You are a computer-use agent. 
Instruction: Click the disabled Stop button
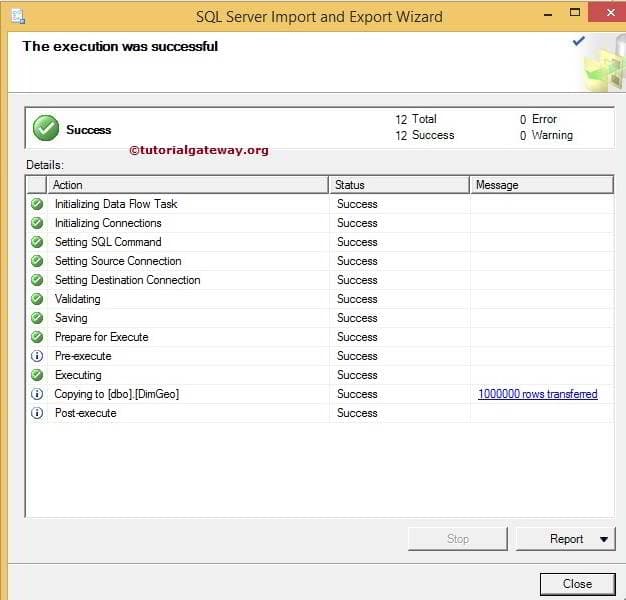click(x=458, y=539)
